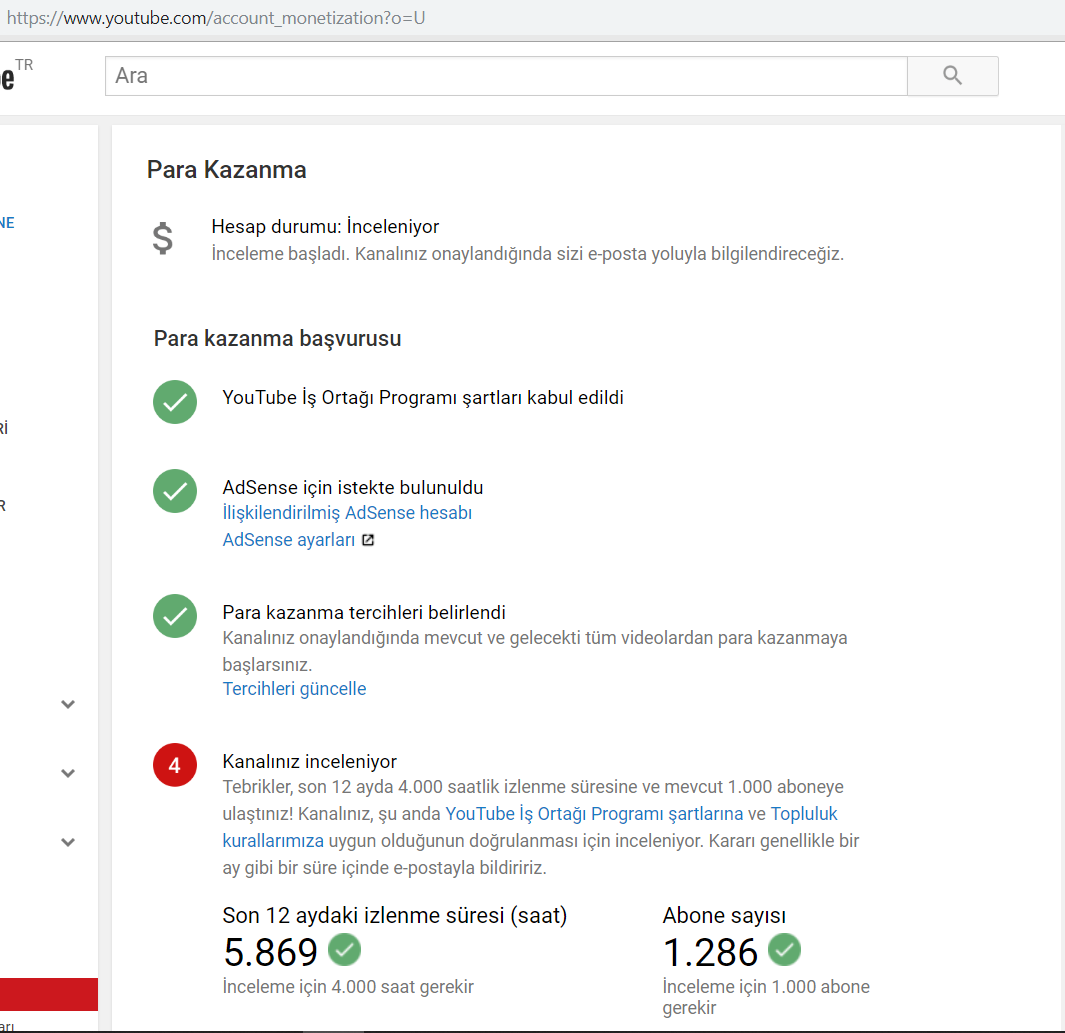The image size is (1065, 1033).
Task: Expand the third sidebar chevron section
Action: click(68, 842)
